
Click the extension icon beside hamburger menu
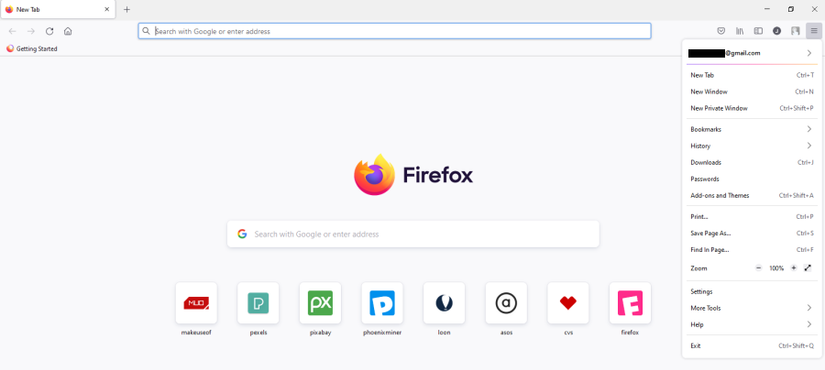pyautogui.click(x=796, y=31)
